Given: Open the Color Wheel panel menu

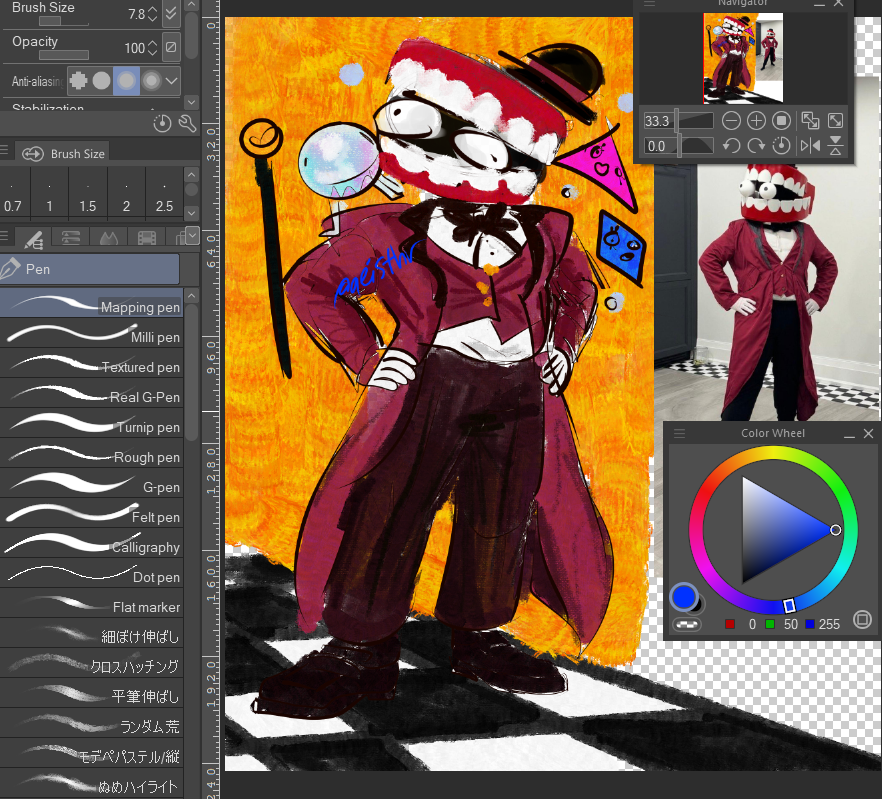Looking at the screenshot, I should pos(680,433).
